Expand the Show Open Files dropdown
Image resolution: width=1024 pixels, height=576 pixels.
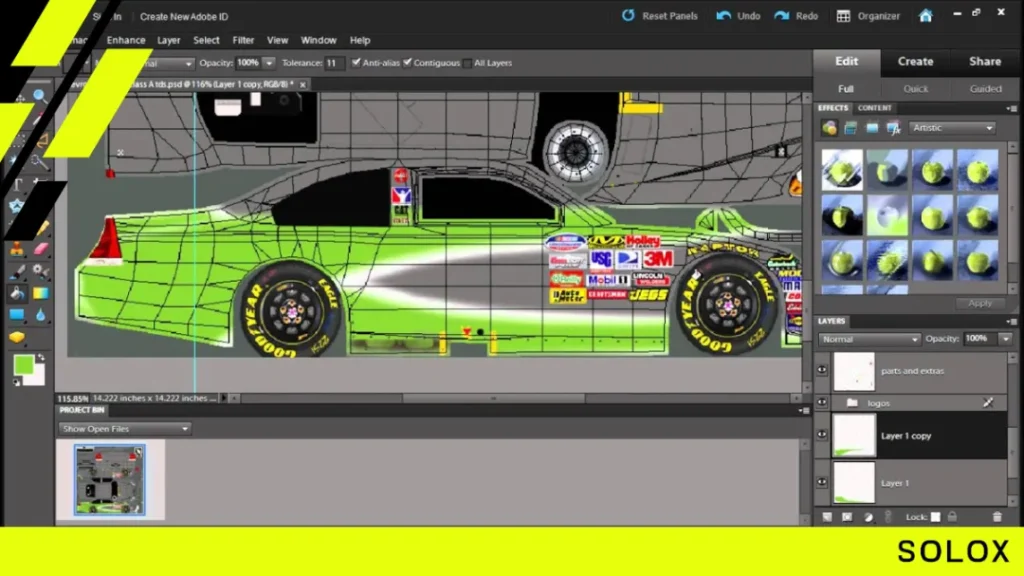pyautogui.click(x=124, y=429)
